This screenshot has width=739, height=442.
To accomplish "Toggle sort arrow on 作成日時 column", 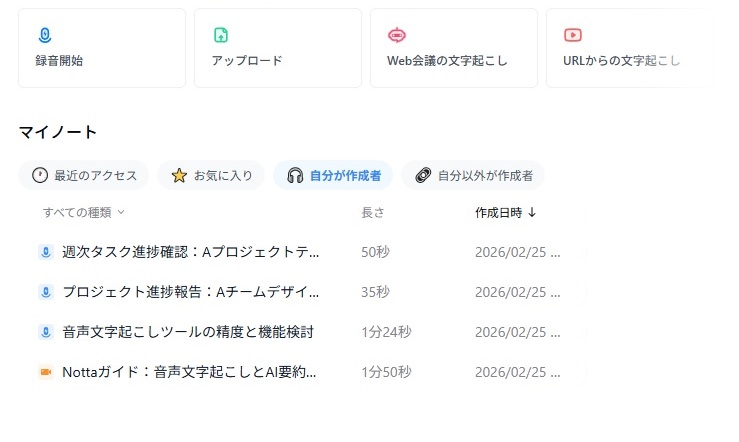I will 532,212.
